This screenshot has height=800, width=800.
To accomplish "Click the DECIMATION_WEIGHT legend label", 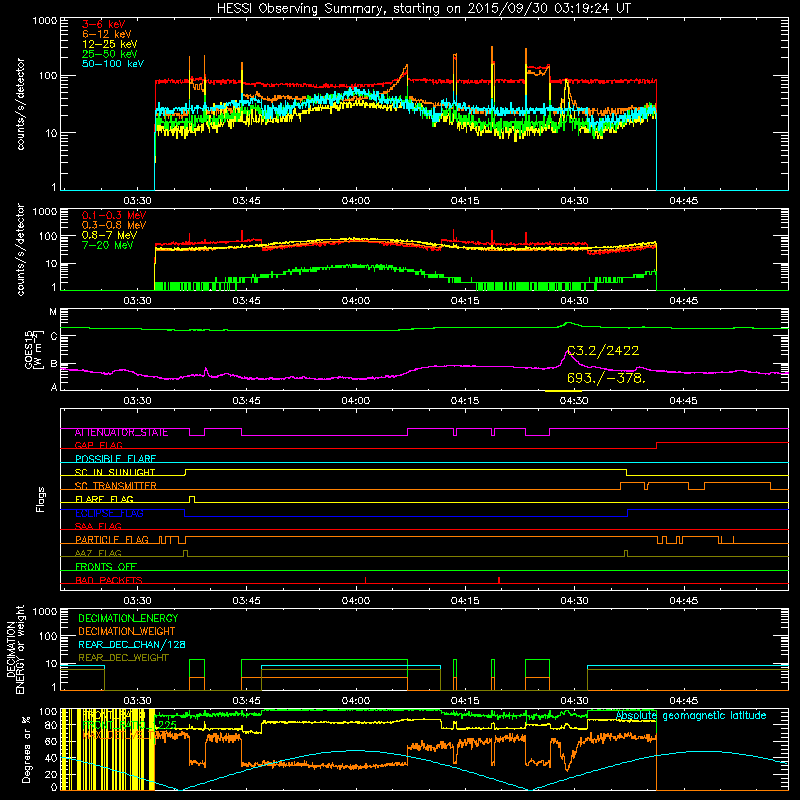I will pos(127,631).
